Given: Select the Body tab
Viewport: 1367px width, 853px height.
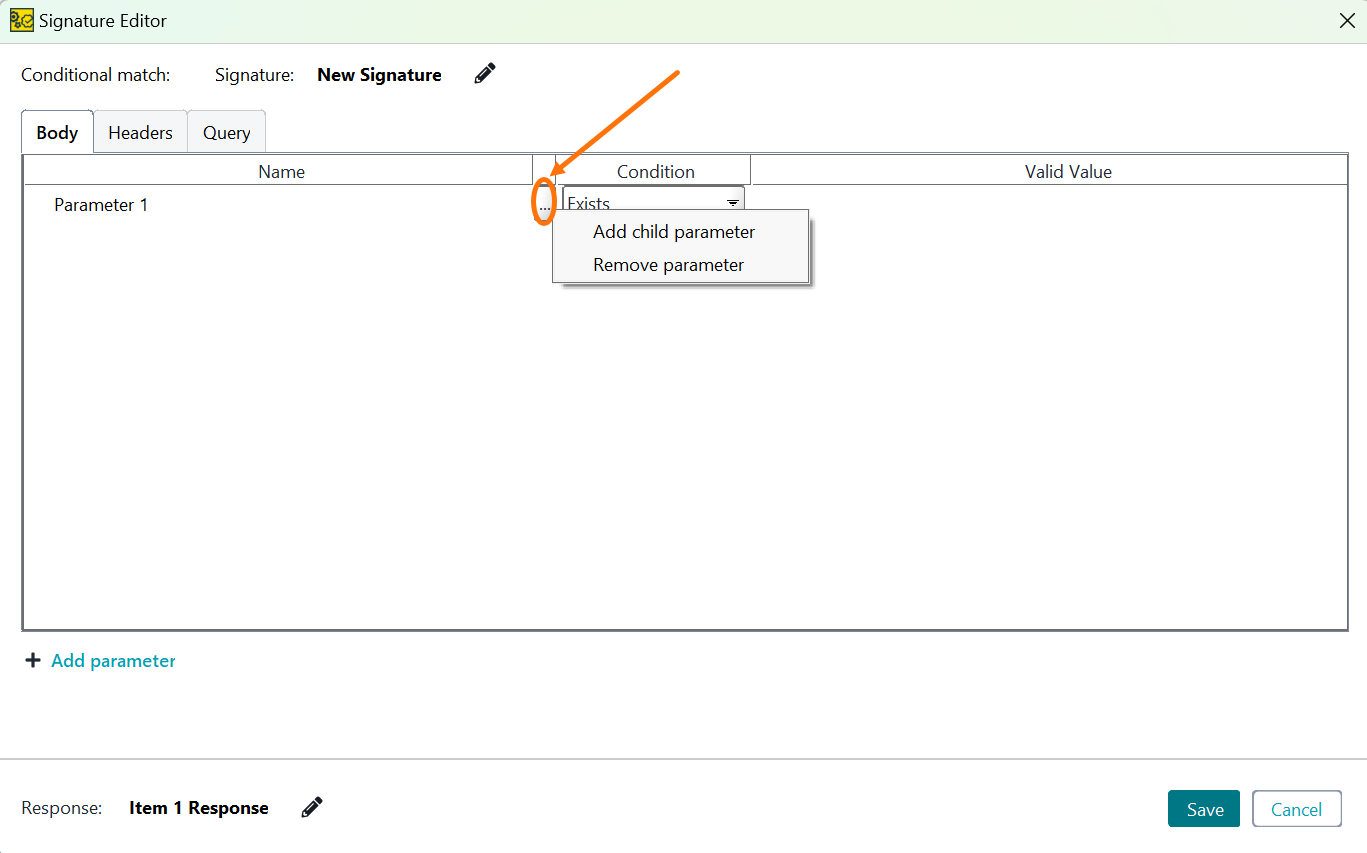Looking at the screenshot, I should click(56, 132).
